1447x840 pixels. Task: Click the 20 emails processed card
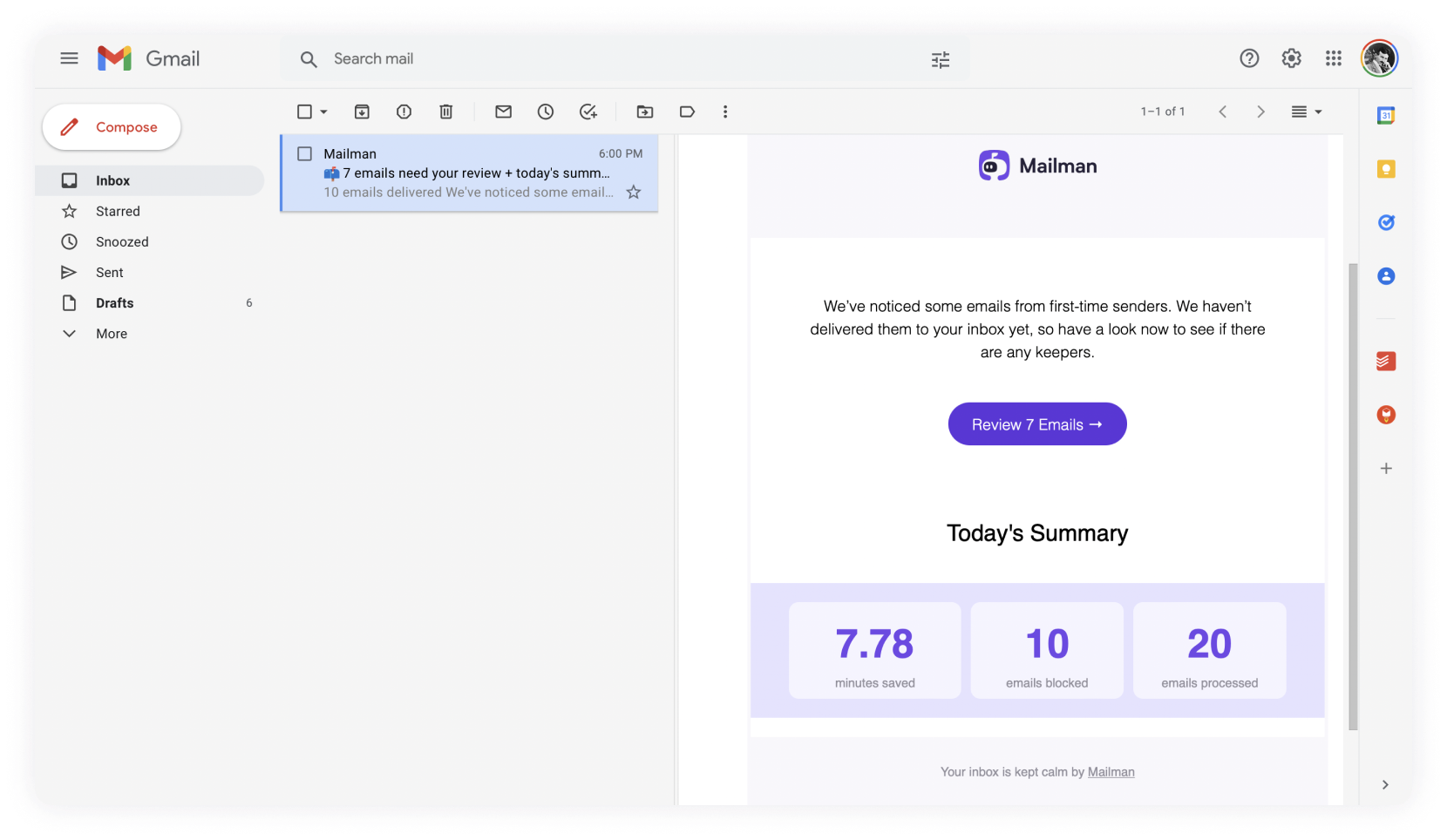pos(1210,650)
